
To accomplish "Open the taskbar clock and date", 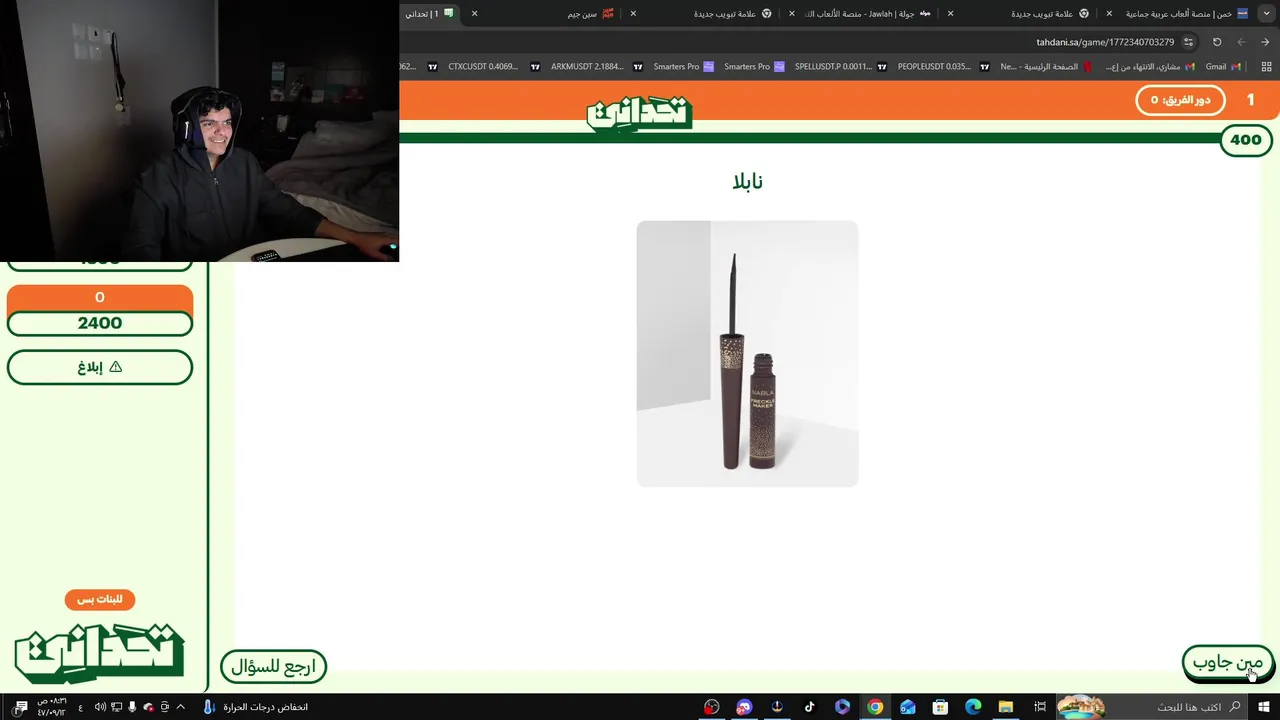I will 51,707.
